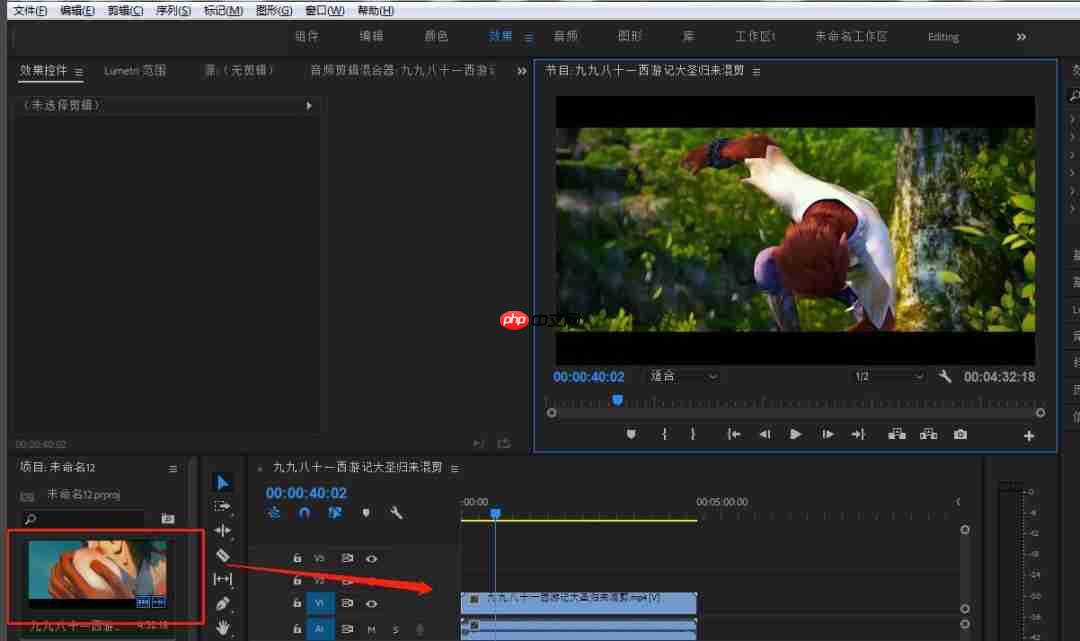
Task: Open the 适合 zoom level dropdown
Action: [x=682, y=376]
